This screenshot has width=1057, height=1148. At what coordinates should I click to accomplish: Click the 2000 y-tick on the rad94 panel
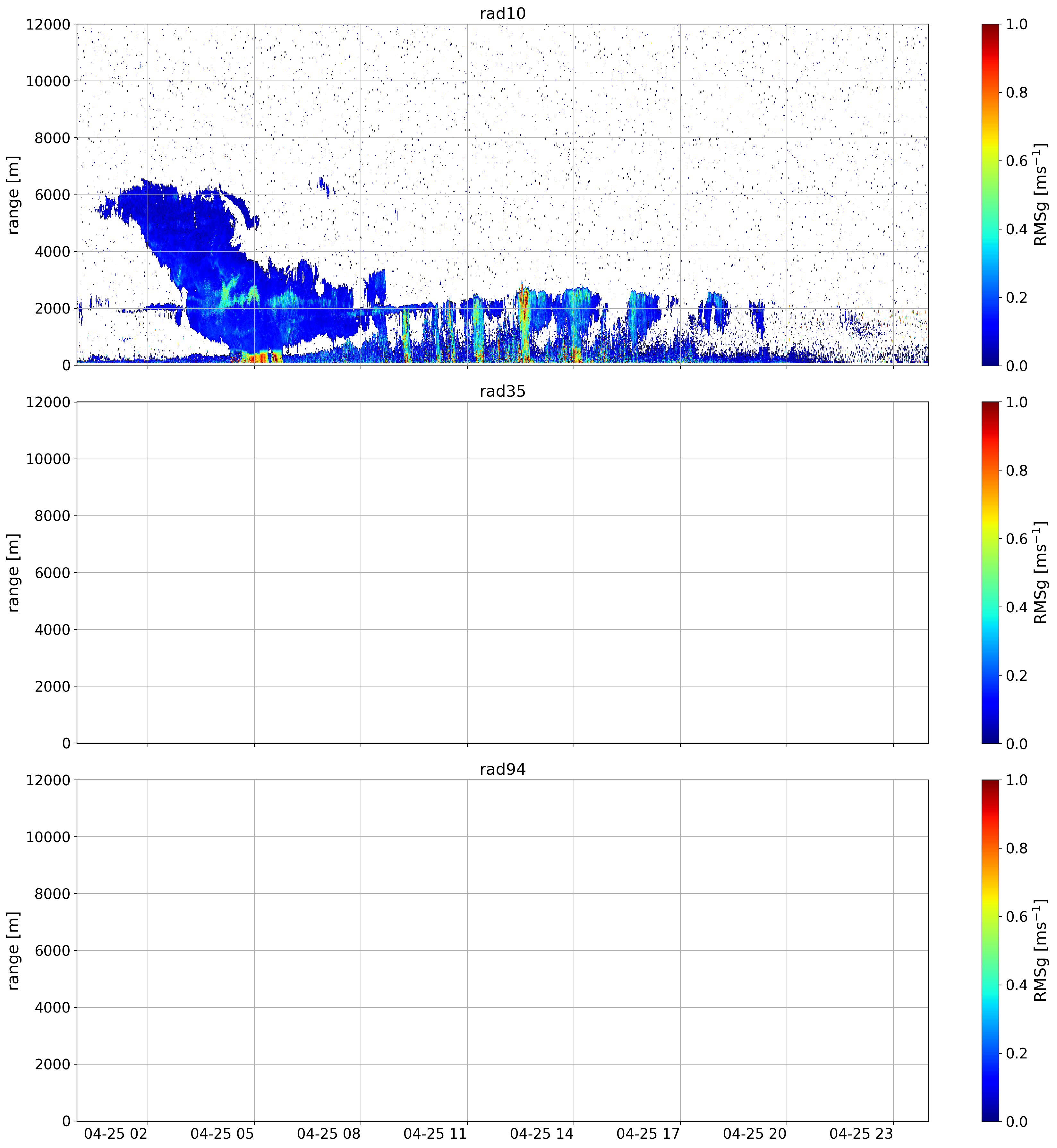53,1065
